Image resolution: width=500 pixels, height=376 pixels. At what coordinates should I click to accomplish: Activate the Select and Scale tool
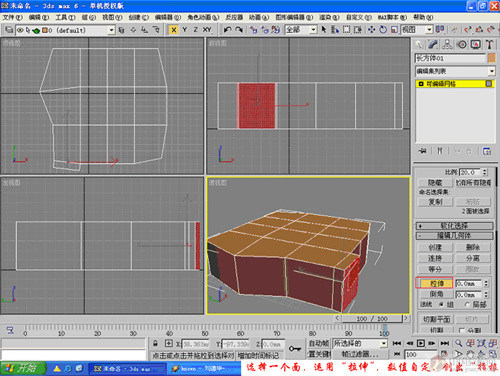pos(394,30)
